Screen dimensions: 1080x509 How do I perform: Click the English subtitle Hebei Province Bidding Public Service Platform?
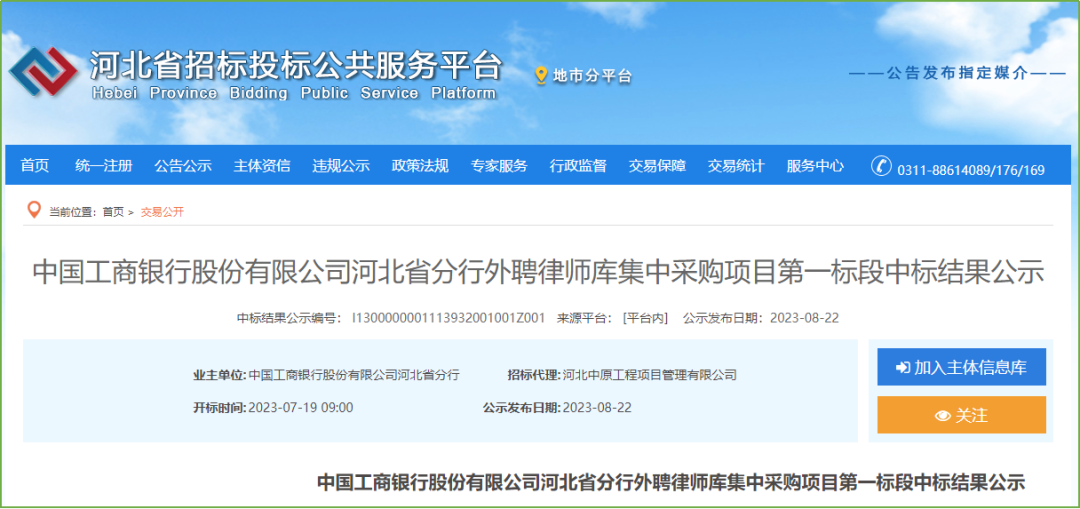click(x=294, y=93)
